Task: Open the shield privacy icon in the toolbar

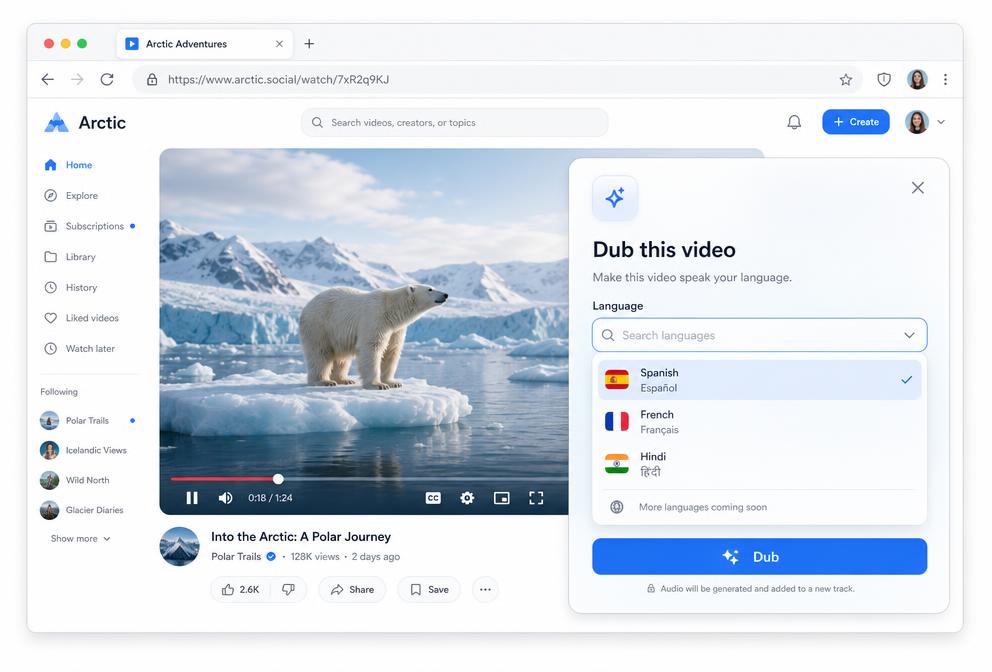Action: point(884,80)
